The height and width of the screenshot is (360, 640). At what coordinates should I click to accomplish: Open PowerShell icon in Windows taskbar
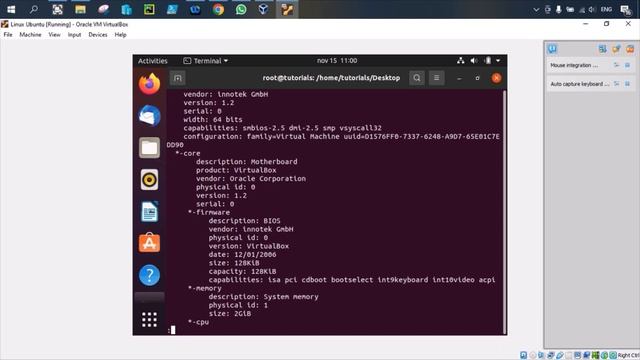(x=172, y=9)
